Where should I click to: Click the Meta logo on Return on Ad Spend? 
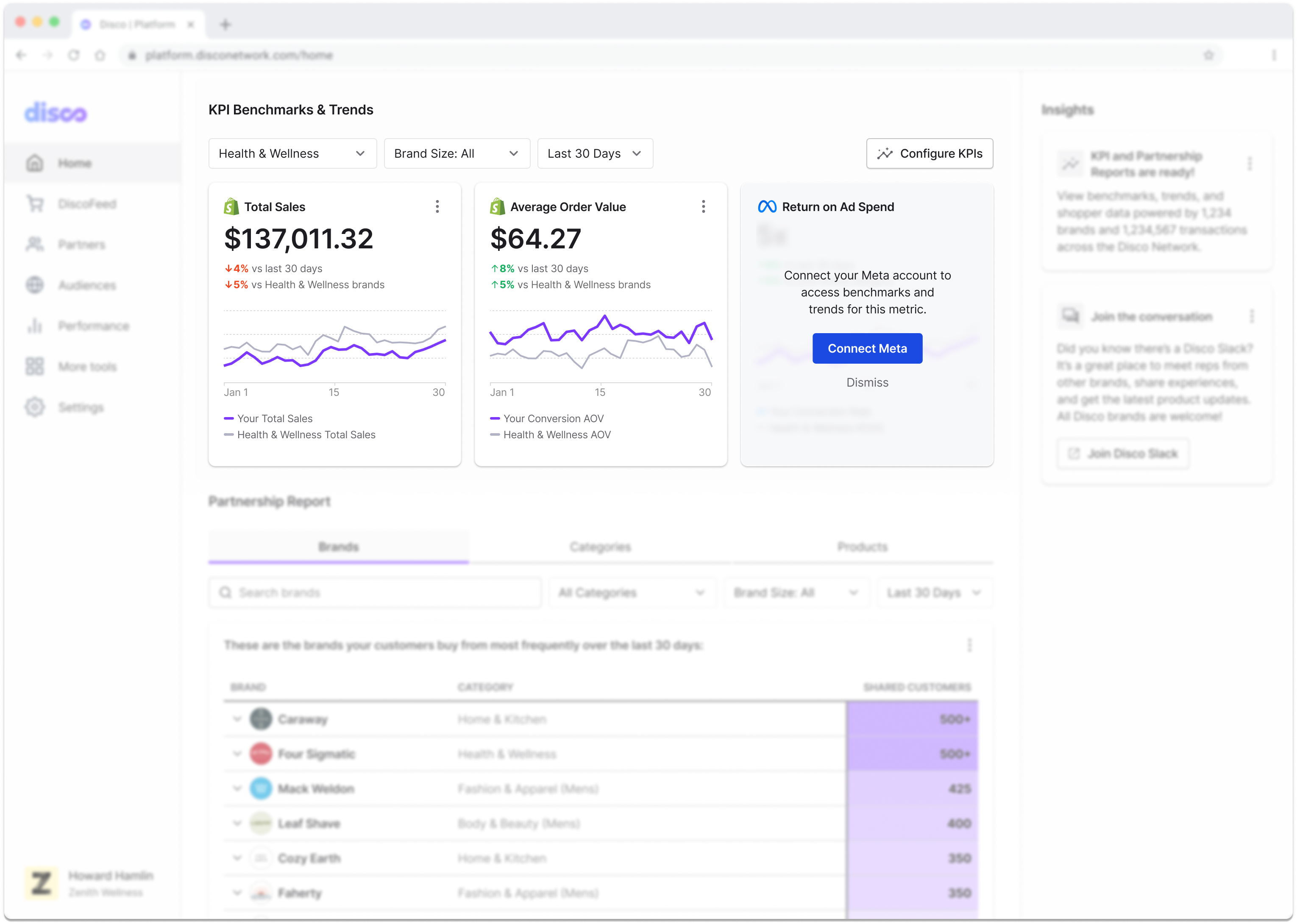pos(767,206)
